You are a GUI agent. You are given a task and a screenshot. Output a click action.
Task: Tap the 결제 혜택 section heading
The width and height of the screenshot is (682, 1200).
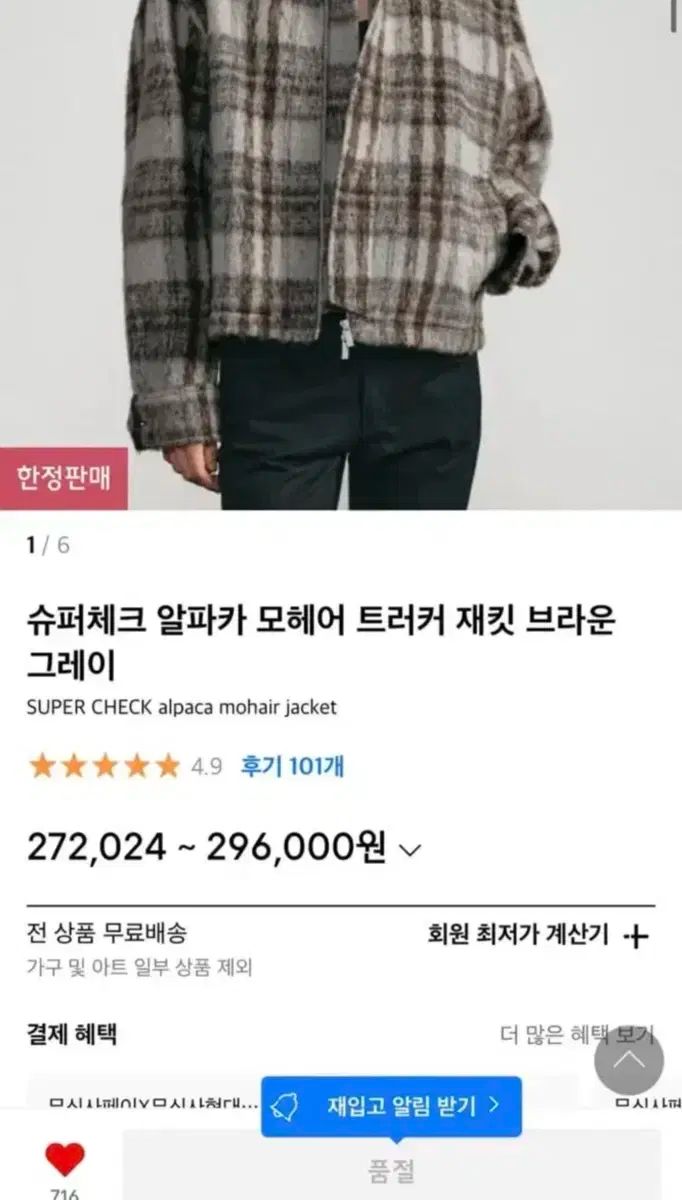(72, 1034)
